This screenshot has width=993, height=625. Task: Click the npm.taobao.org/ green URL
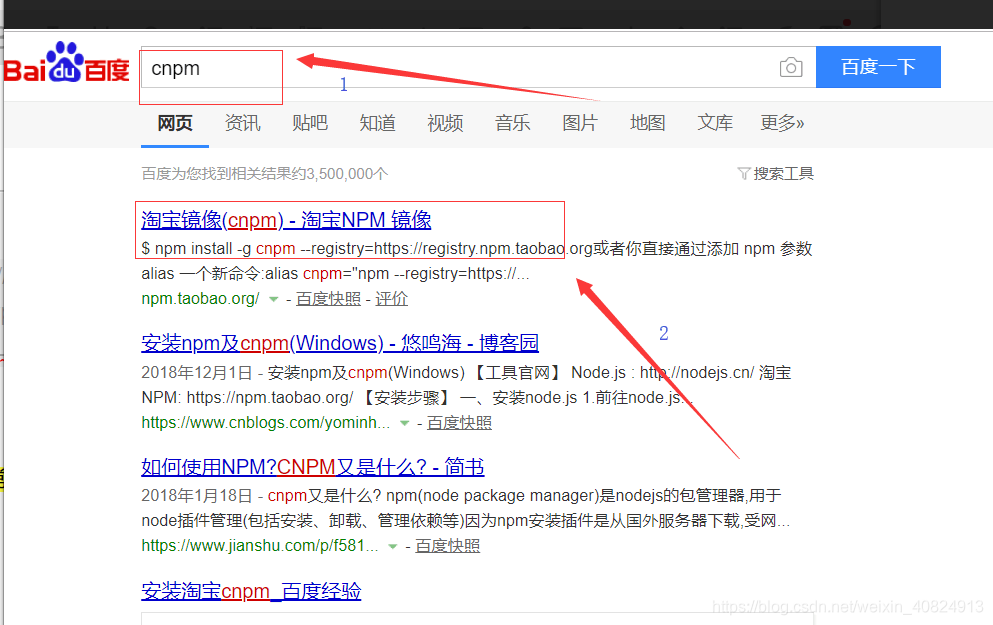point(200,298)
